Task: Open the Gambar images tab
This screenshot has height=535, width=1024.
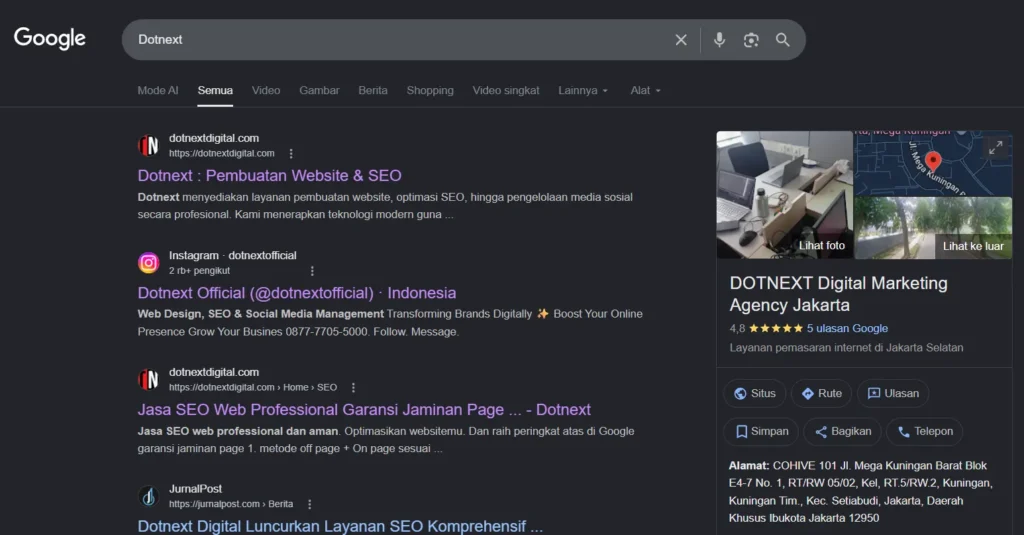Action: pyautogui.click(x=319, y=90)
